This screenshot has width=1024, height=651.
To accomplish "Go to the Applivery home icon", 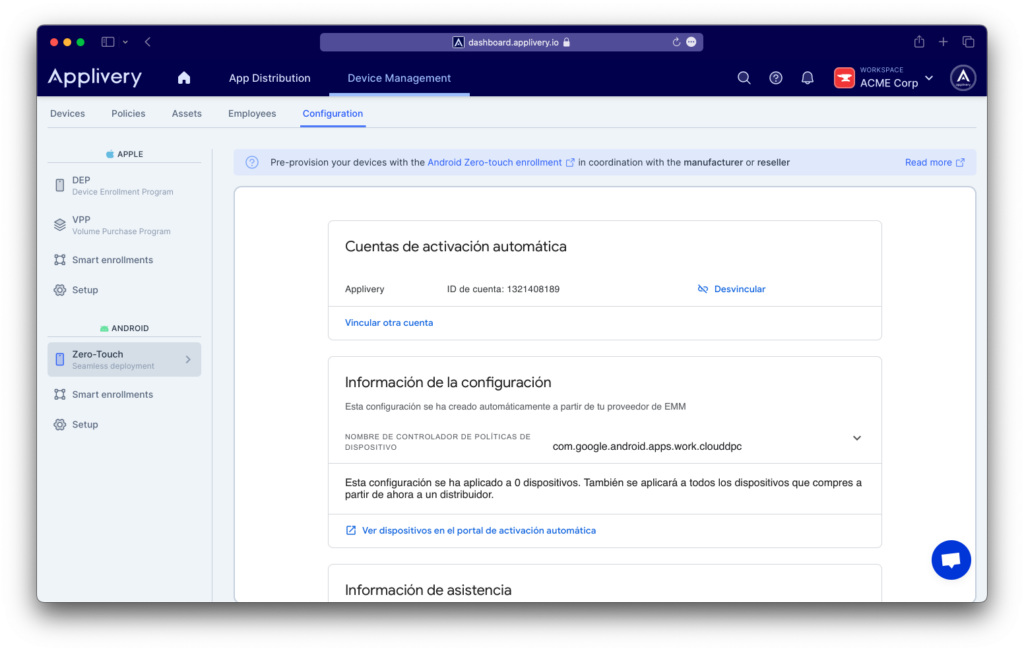I will point(184,78).
